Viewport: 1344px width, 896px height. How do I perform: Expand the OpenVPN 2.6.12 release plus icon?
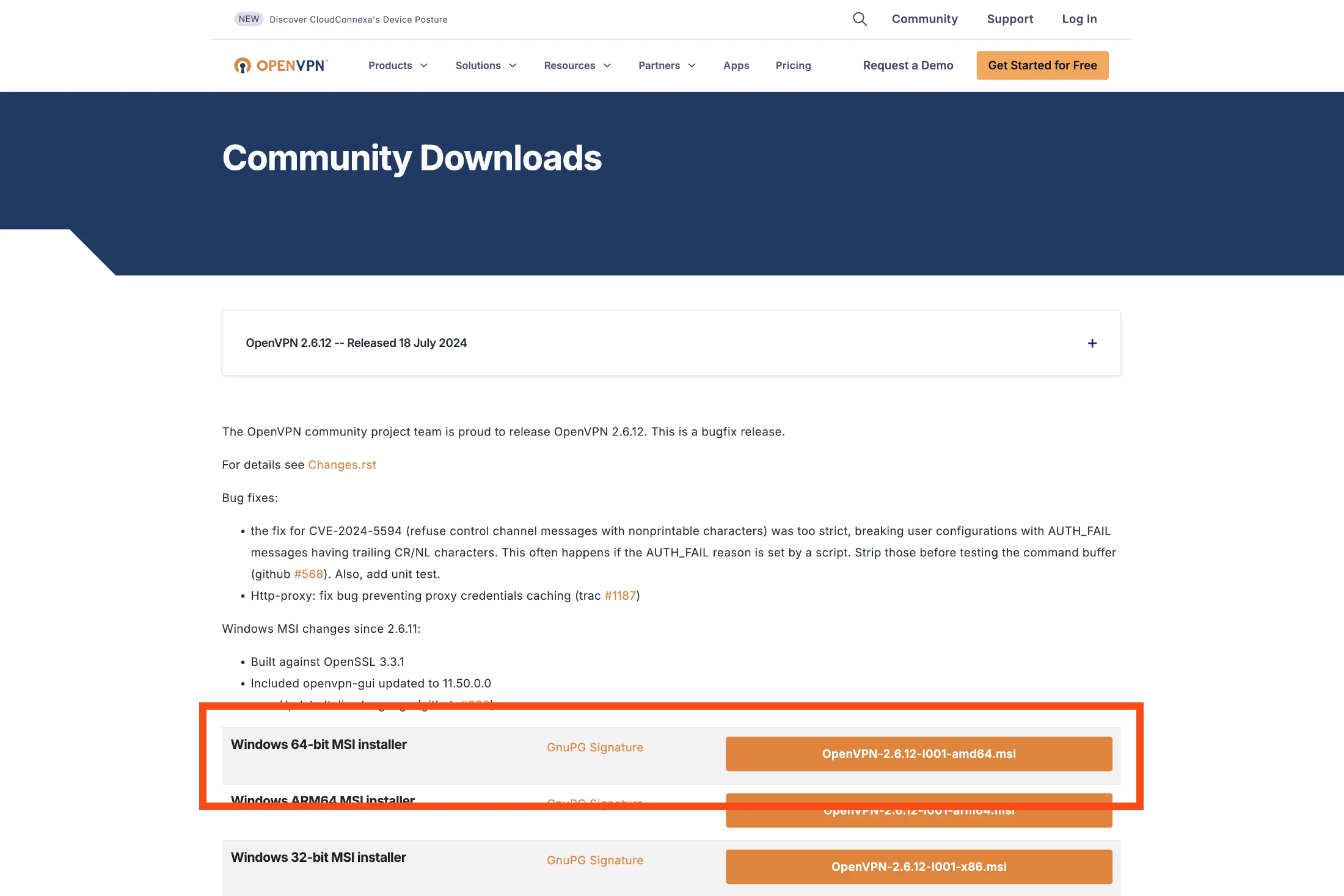1092,343
